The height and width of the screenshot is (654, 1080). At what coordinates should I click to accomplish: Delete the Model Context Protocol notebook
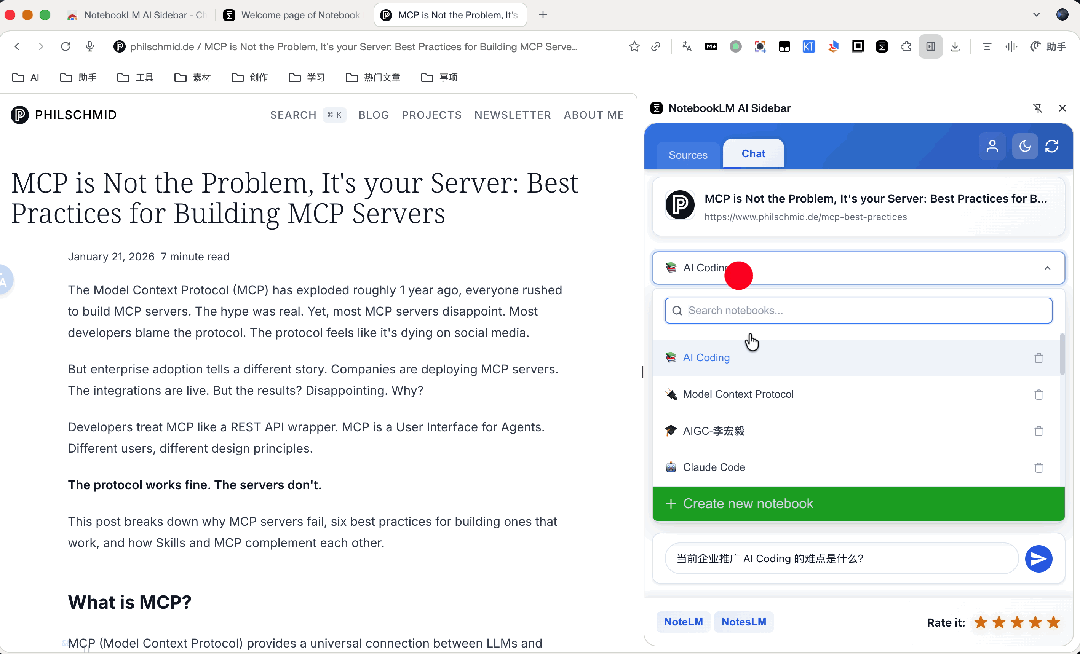click(1039, 394)
